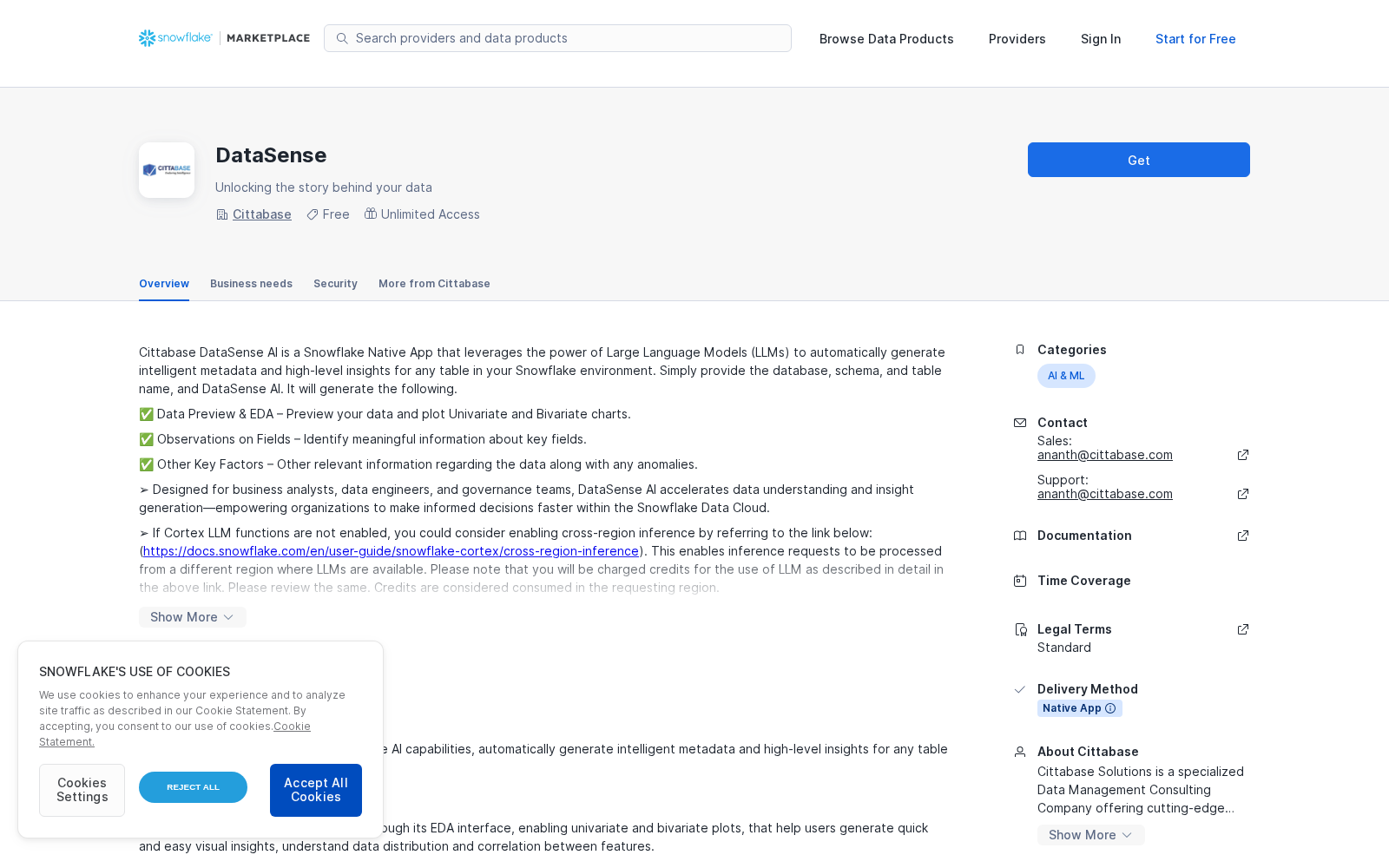The width and height of the screenshot is (1389, 868).
Task: Click the blue Get button
Action: (1139, 160)
